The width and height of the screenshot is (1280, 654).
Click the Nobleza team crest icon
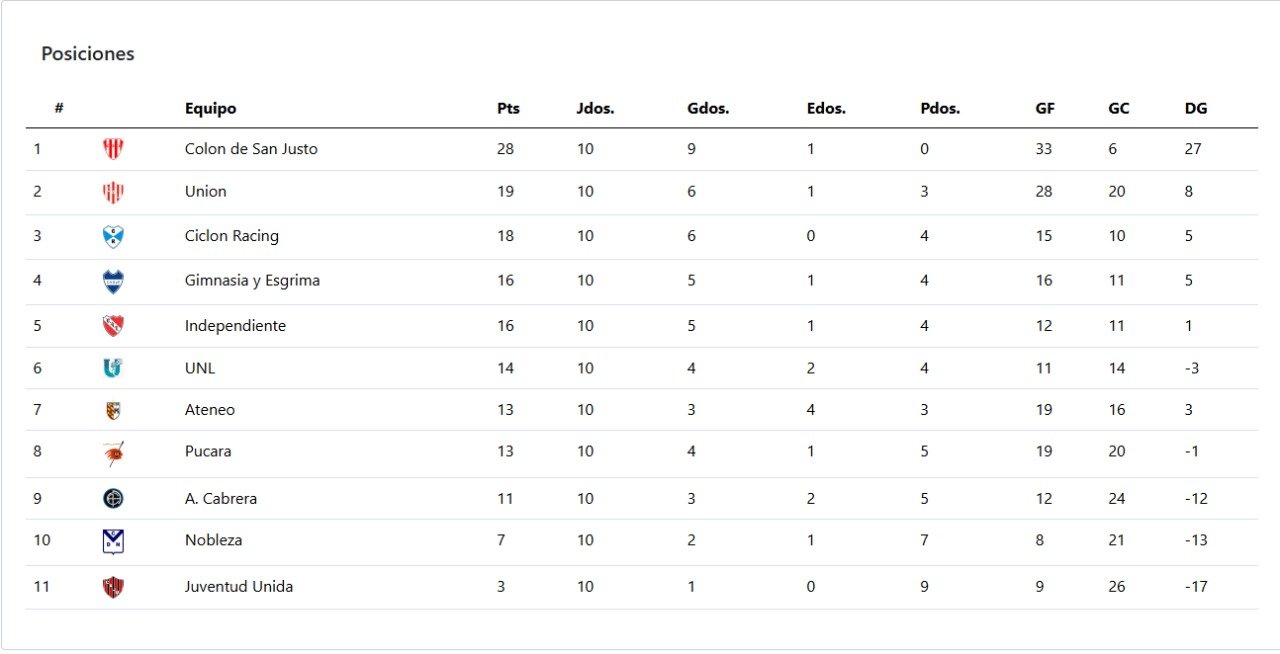pos(113,541)
